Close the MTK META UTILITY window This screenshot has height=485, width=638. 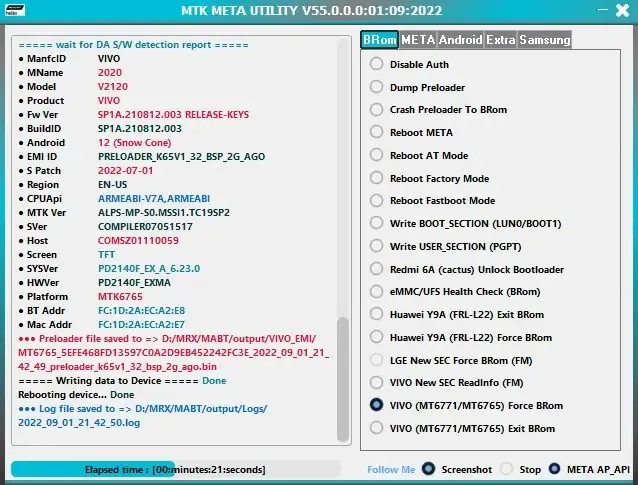pos(622,10)
